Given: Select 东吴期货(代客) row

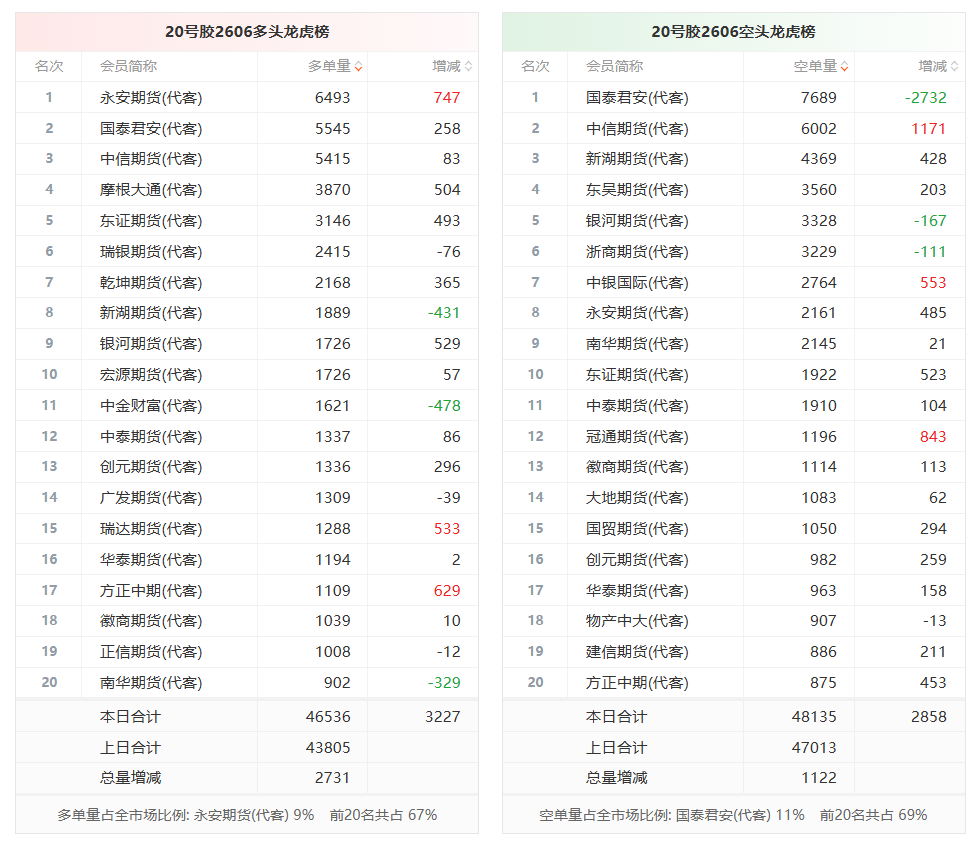Looking at the screenshot, I should [x=734, y=190].
